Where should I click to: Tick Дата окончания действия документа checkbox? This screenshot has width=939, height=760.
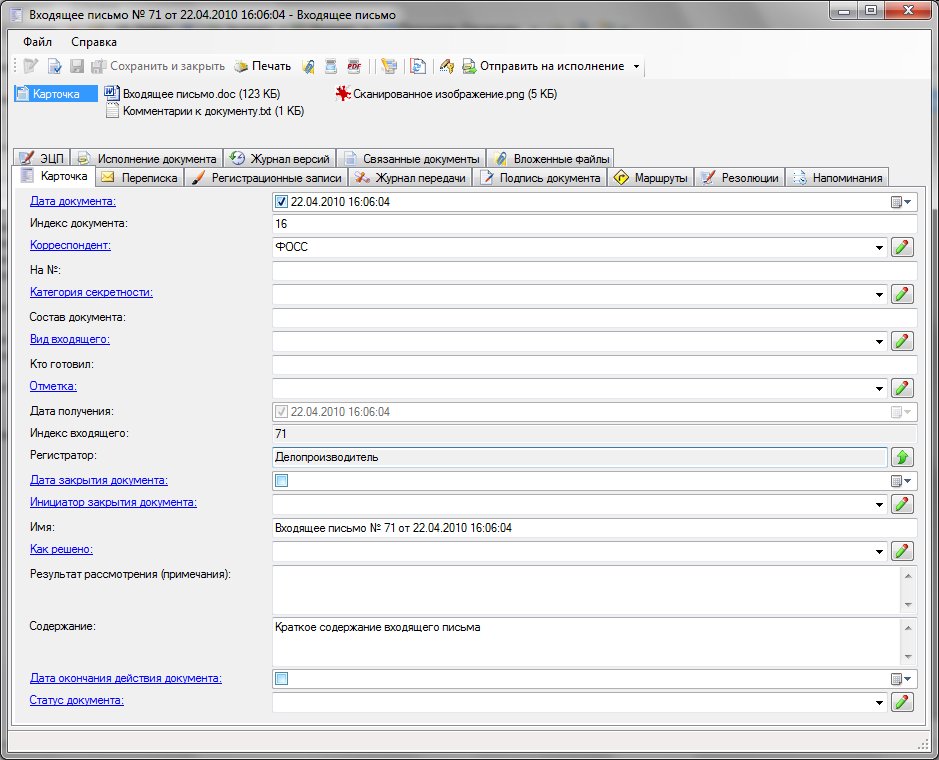tap(281, 679)
